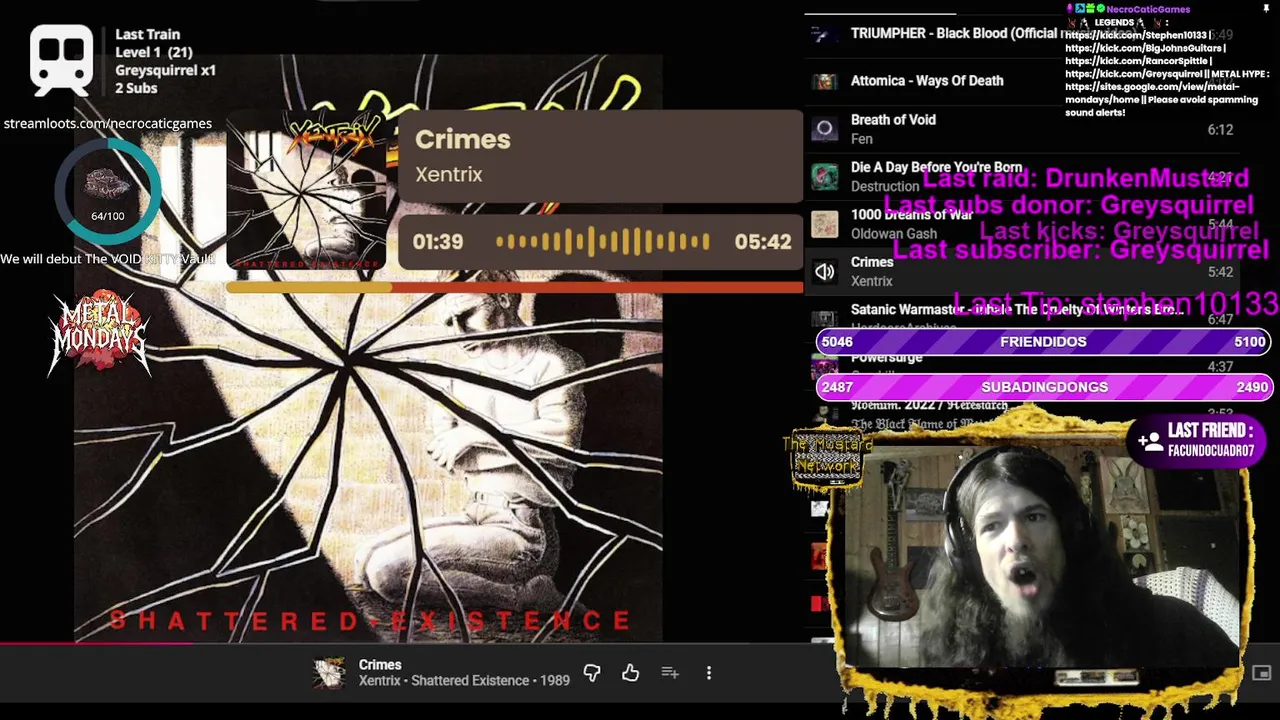The height and width of the screenshot is (720, 1280).
Task: Click the streamloots.com/necrocaticgames text
Action: click(107, 123)
